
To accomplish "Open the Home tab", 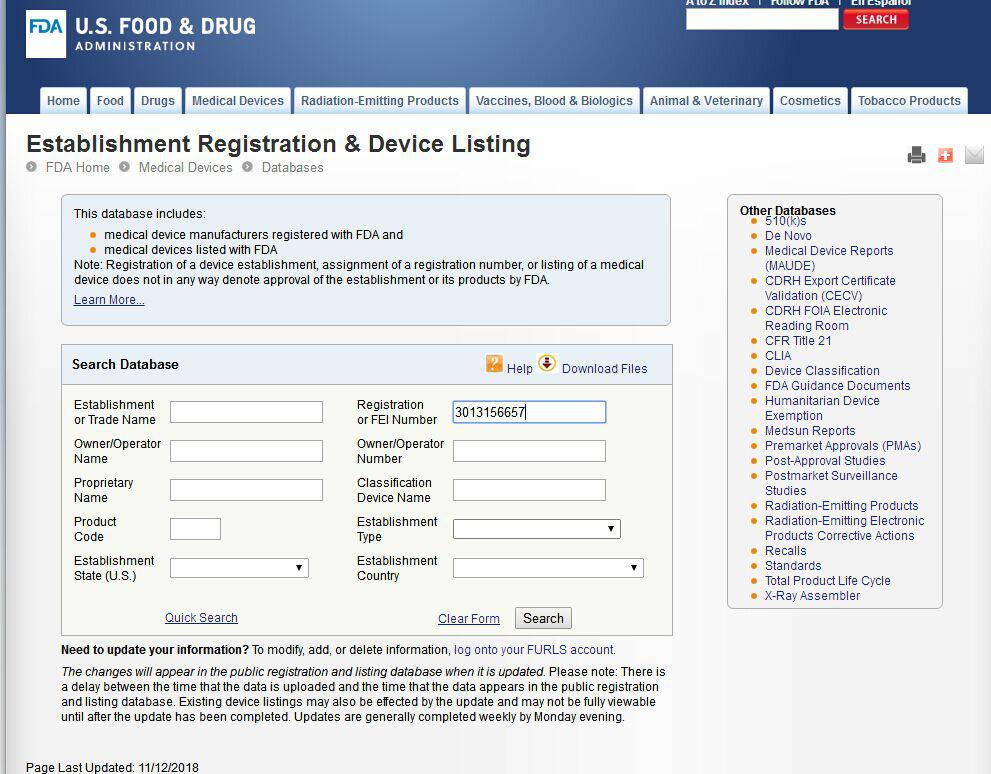I will click(63, 101).
